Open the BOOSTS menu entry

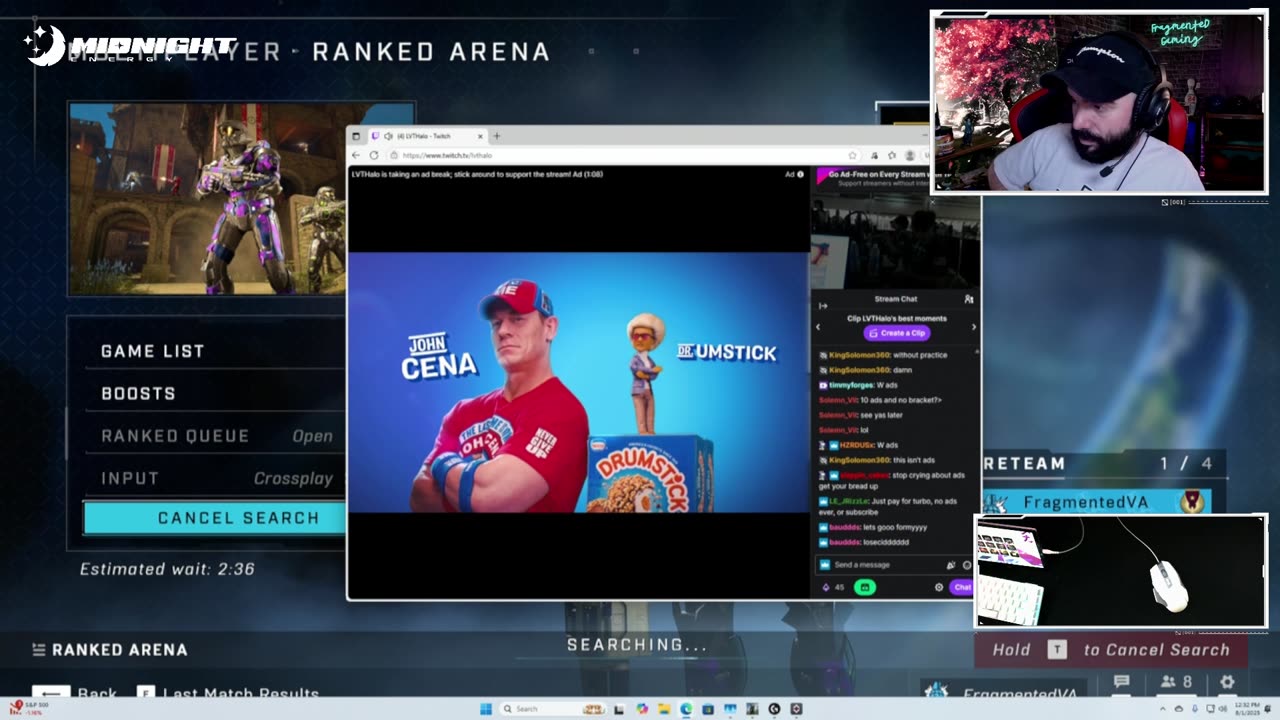pyautogui.click(x=138, y=393)
